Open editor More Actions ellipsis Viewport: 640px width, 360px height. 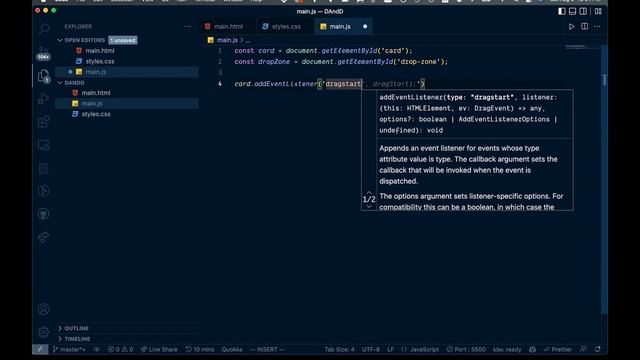[x=597, y=27]
